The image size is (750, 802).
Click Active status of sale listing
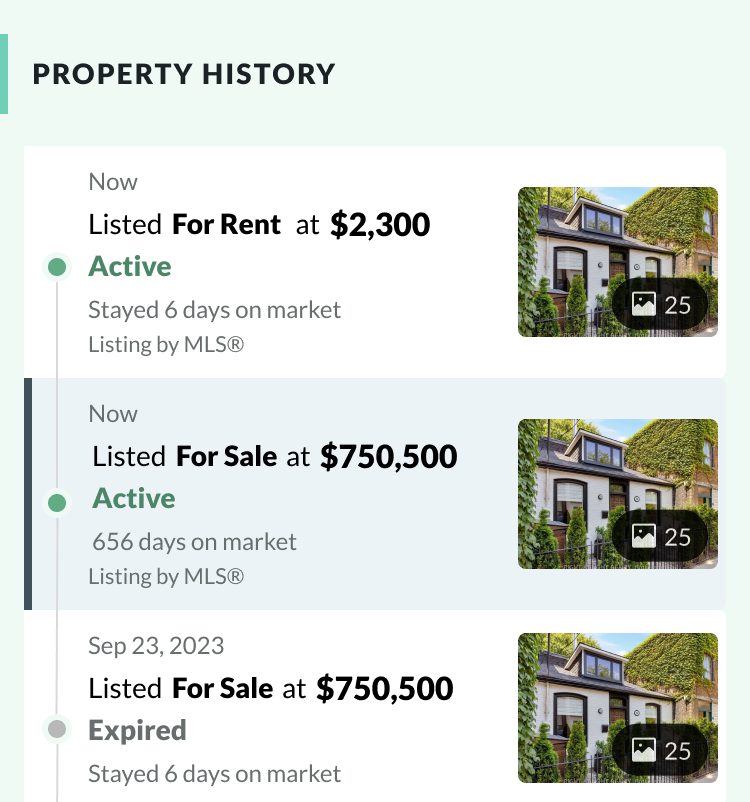pos(134,498)
